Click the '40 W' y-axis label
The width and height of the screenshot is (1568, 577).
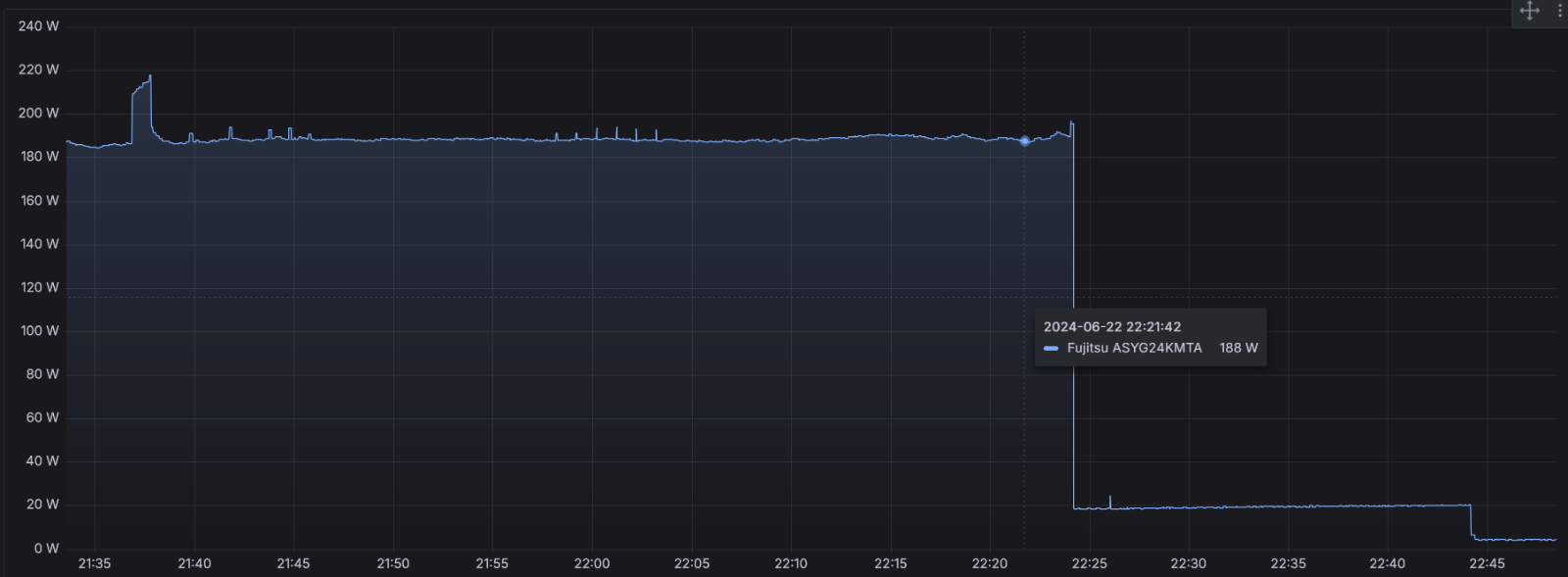tap(42, 460)
